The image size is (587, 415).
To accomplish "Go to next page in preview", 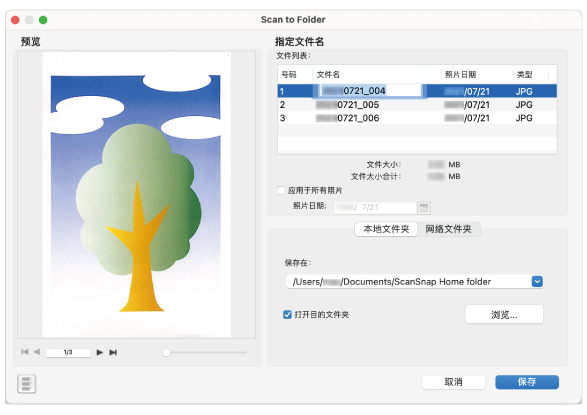I will [x=100, y=352].
